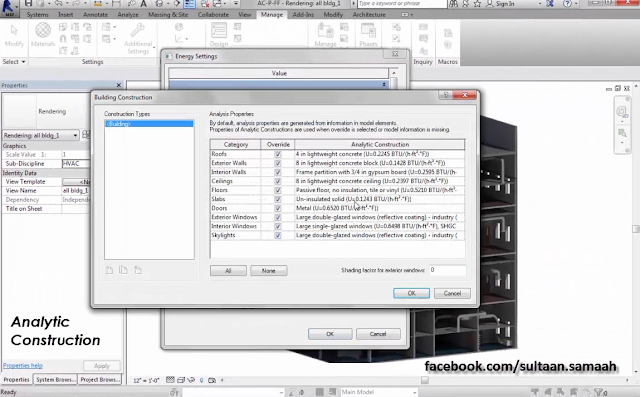The height and width of the screenshot is (397, 640).
Task: Click the new construction type icon
Action: click(109, 270)
